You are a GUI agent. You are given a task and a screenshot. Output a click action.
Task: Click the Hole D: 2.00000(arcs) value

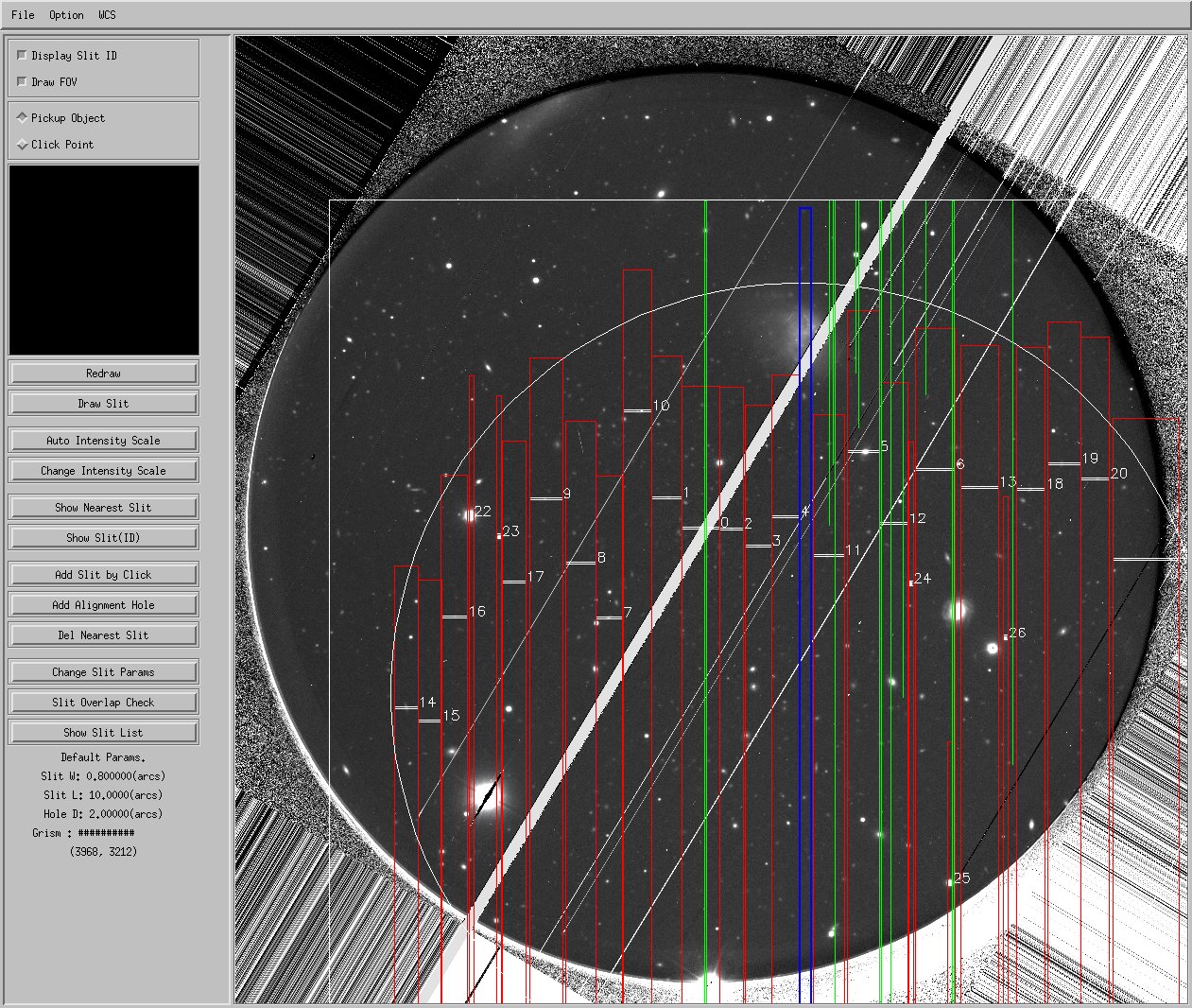(103, 814)
